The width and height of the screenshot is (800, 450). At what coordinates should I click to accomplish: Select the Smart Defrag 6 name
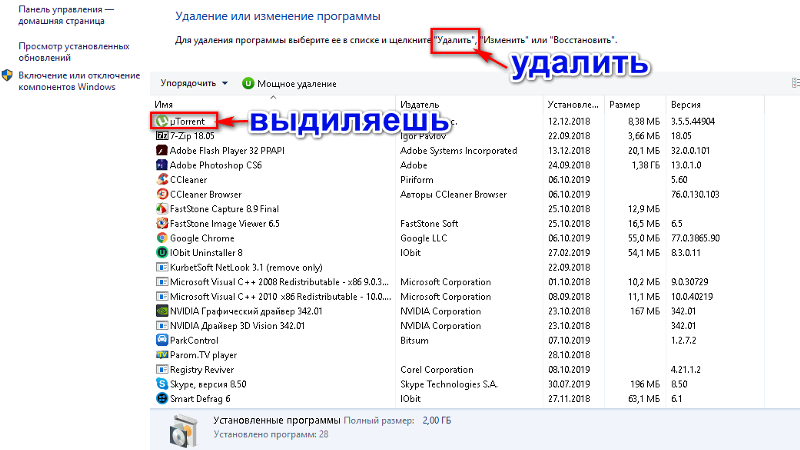tap(200, 399)
